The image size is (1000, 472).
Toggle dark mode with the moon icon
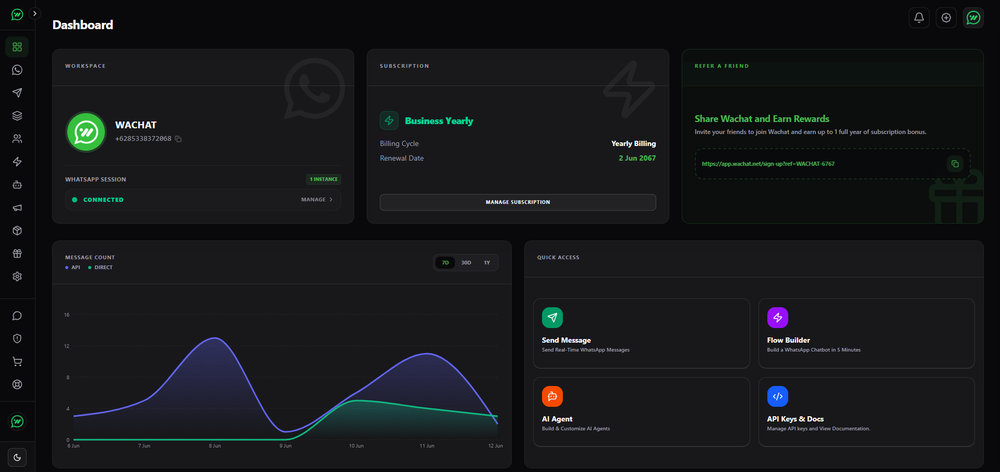[17, 457]
